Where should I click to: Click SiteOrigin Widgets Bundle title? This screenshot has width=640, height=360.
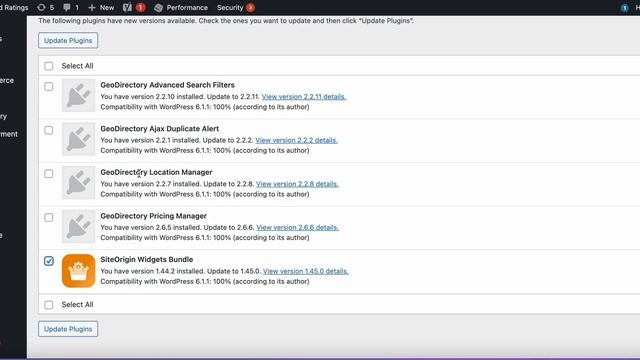[x=147, y=260]
